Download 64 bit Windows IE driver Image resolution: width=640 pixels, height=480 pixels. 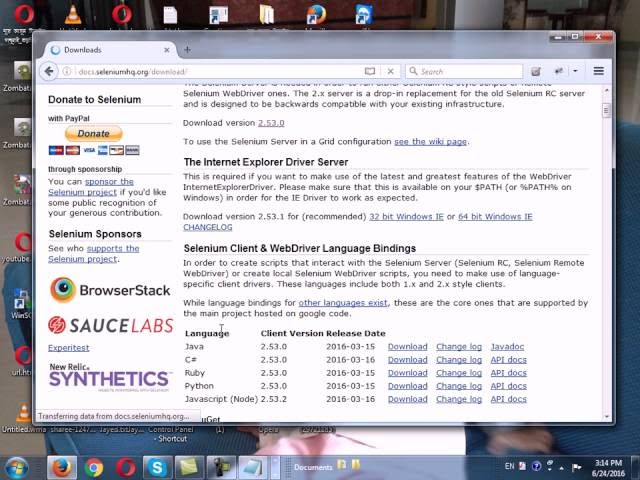point(495,216)
